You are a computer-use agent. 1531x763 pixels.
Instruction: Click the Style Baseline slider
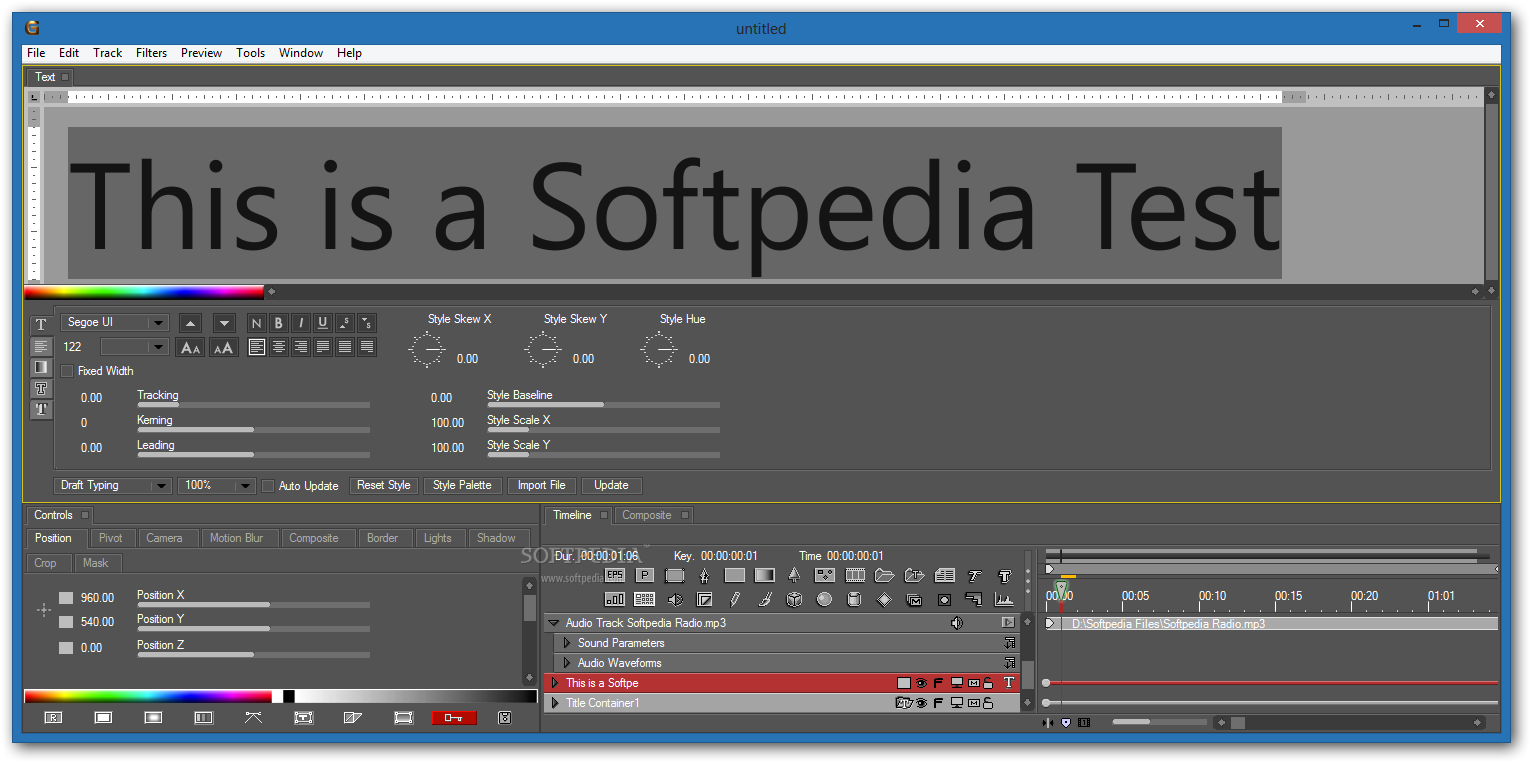(x=603, y=405)
